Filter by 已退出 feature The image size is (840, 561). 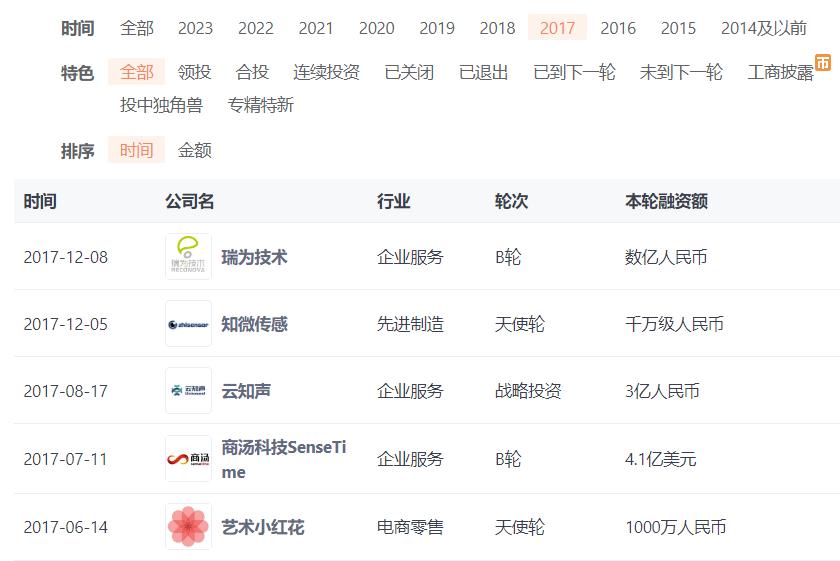(x=484, y=72)
